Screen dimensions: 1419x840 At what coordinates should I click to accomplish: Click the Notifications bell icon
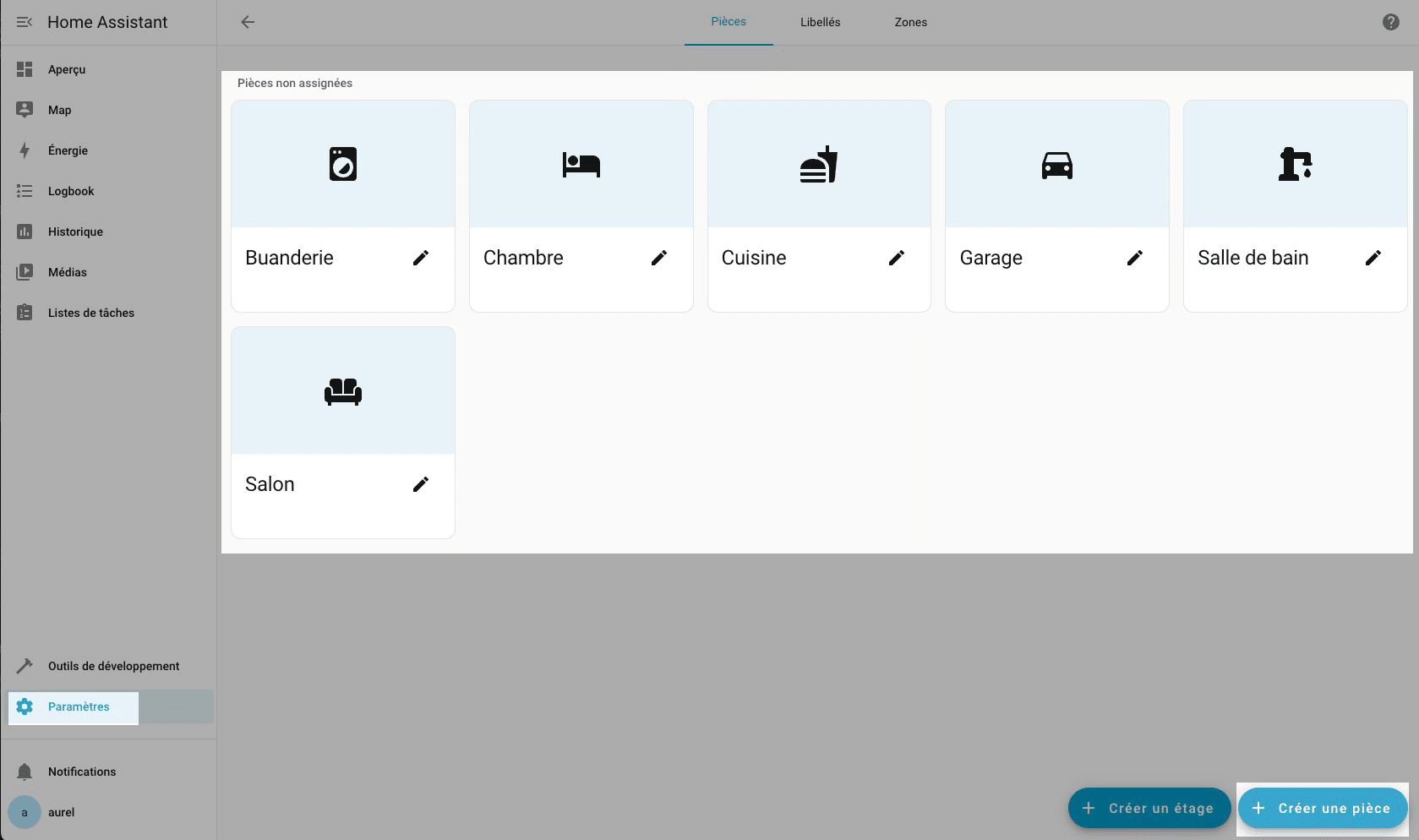pyautogui.click(x=25, y=772)
